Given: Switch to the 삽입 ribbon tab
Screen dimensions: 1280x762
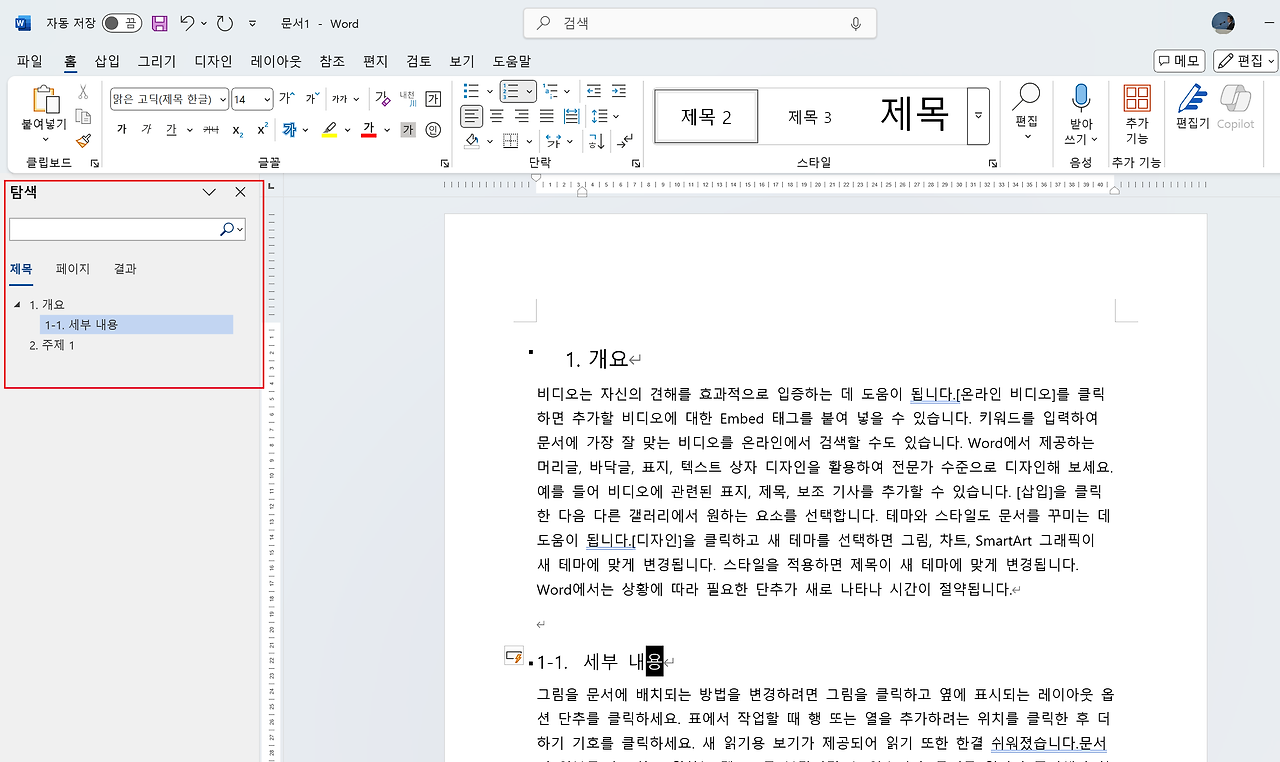Looking at the screenshot, I should pyautogui.click(x=105, y=61).
